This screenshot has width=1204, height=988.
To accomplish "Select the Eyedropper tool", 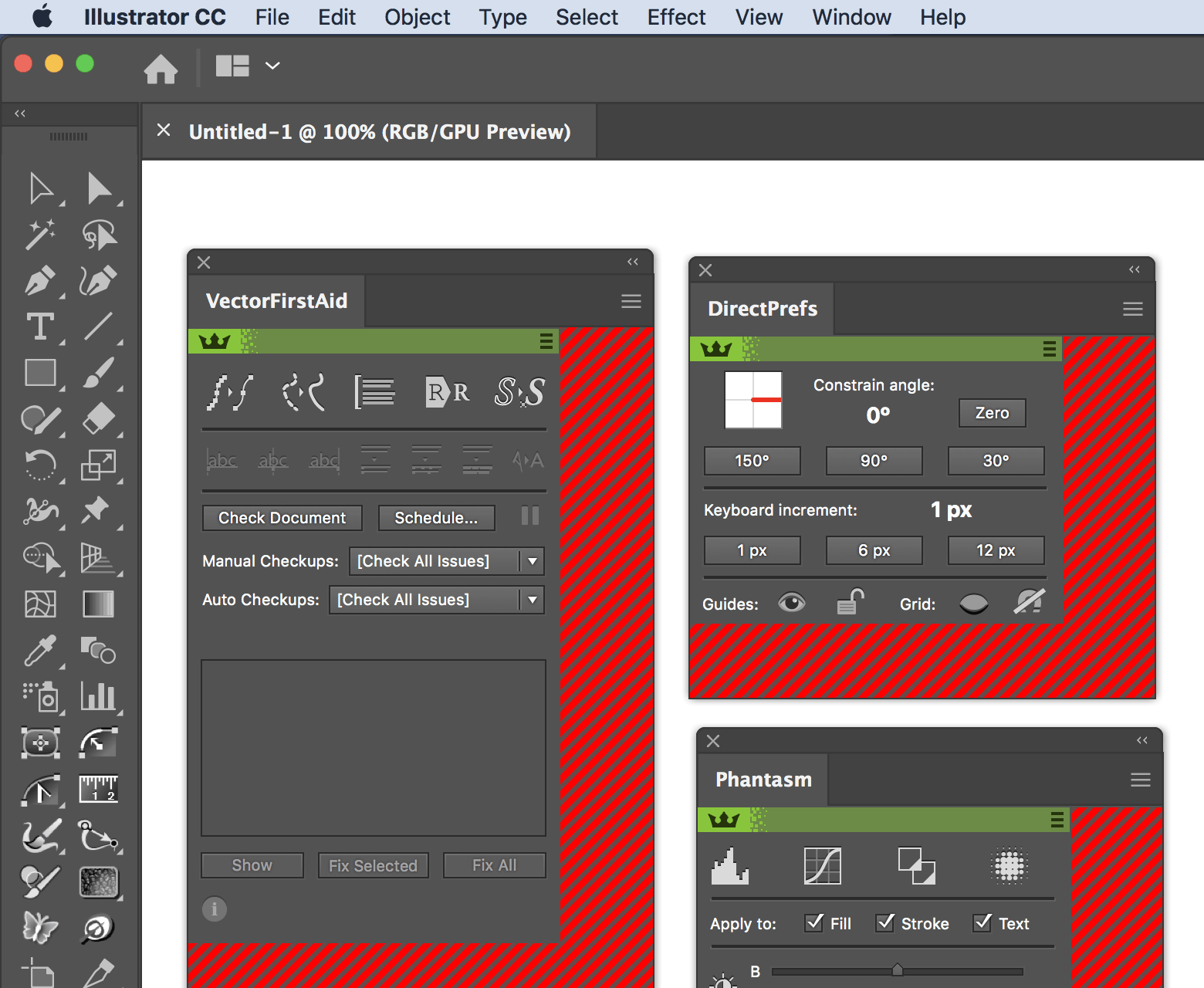I will point(39,651).
